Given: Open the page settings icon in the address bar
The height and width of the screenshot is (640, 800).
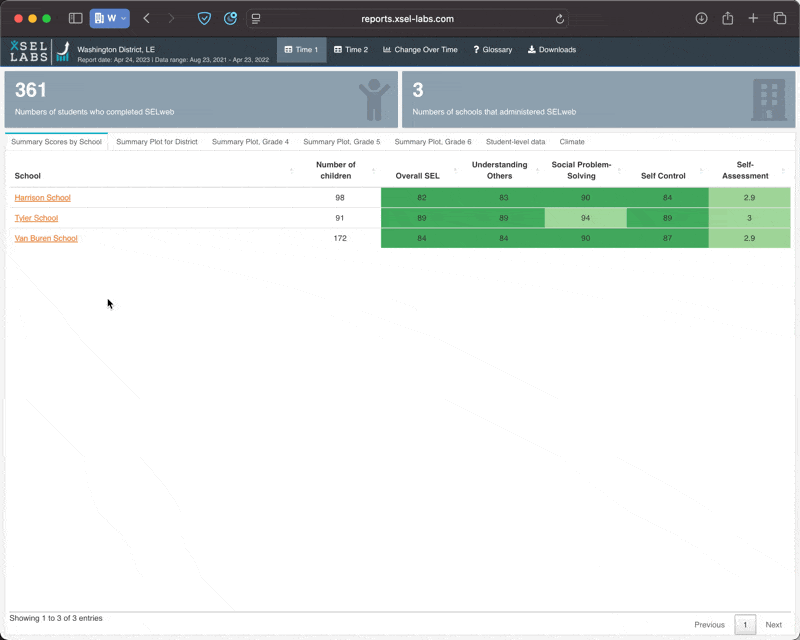Looking at the screenshot, I should (x=256, y=19).
